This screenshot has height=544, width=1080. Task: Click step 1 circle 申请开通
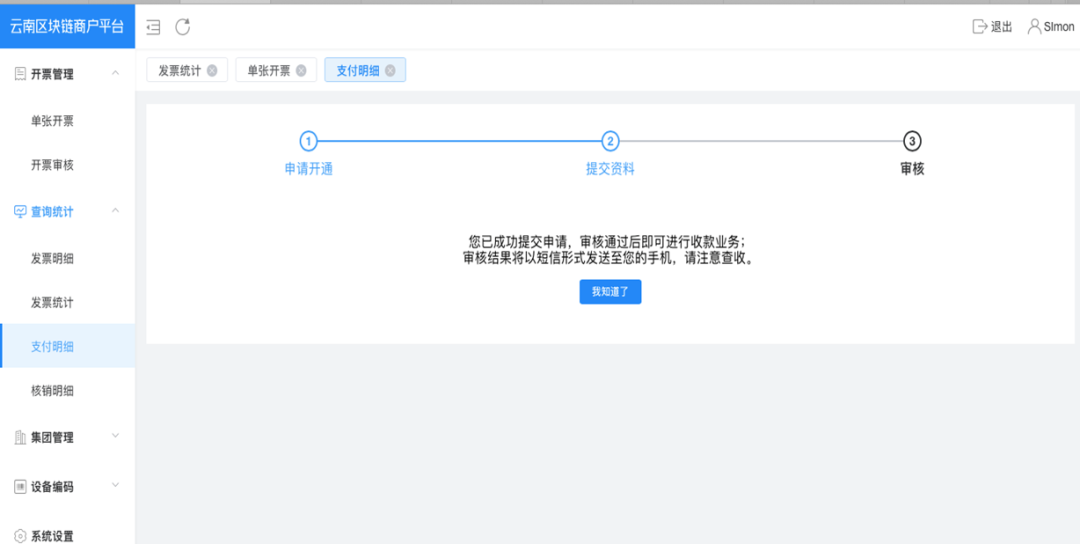(x=309, y=141)
